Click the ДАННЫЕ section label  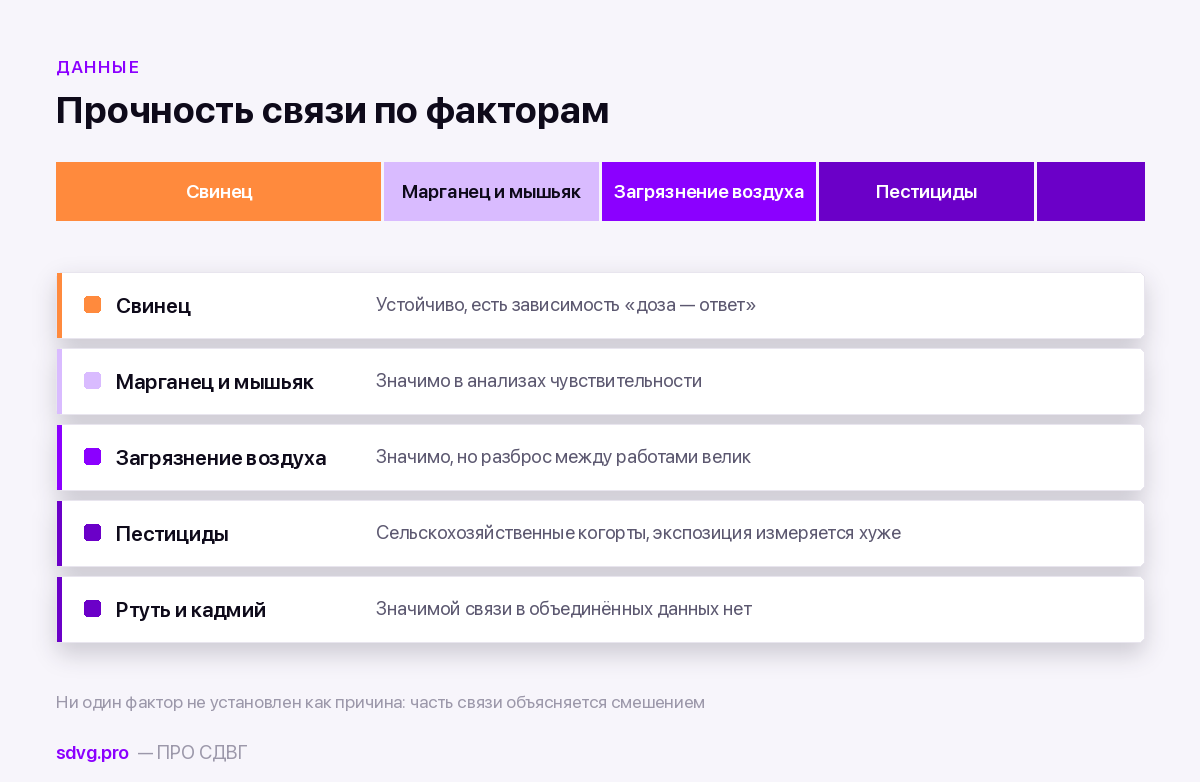click(x=98, y=67)
